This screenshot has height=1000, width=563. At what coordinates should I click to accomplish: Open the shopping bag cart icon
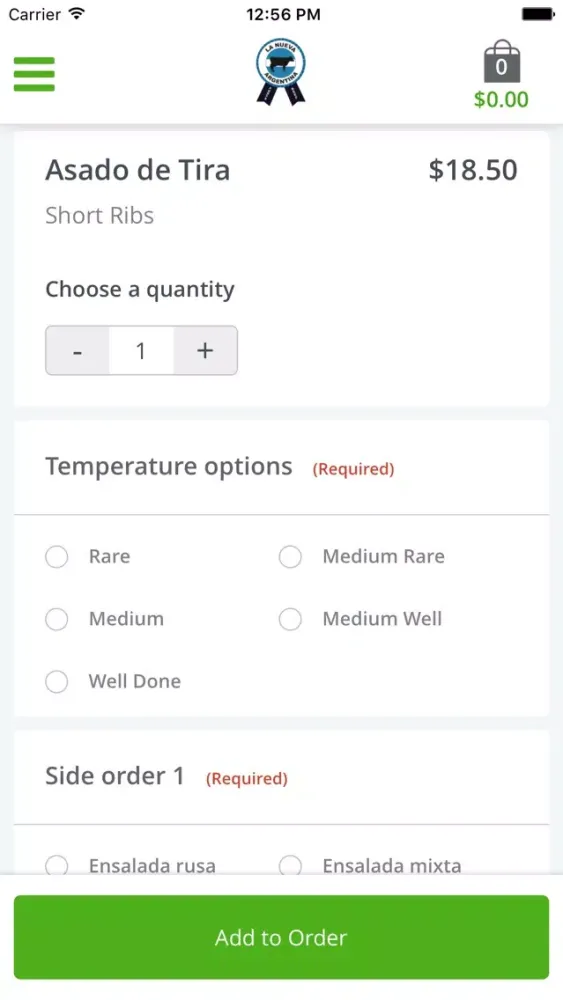coord(501,61)
